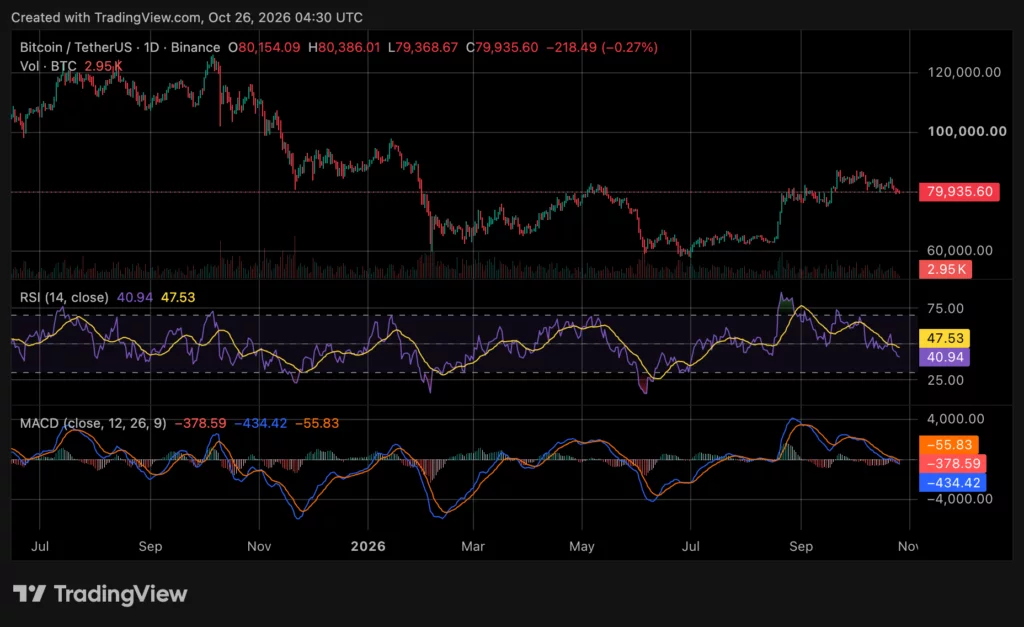Click the RSI legend value 40.94
1024x627 pixels.
coord(135,297)
